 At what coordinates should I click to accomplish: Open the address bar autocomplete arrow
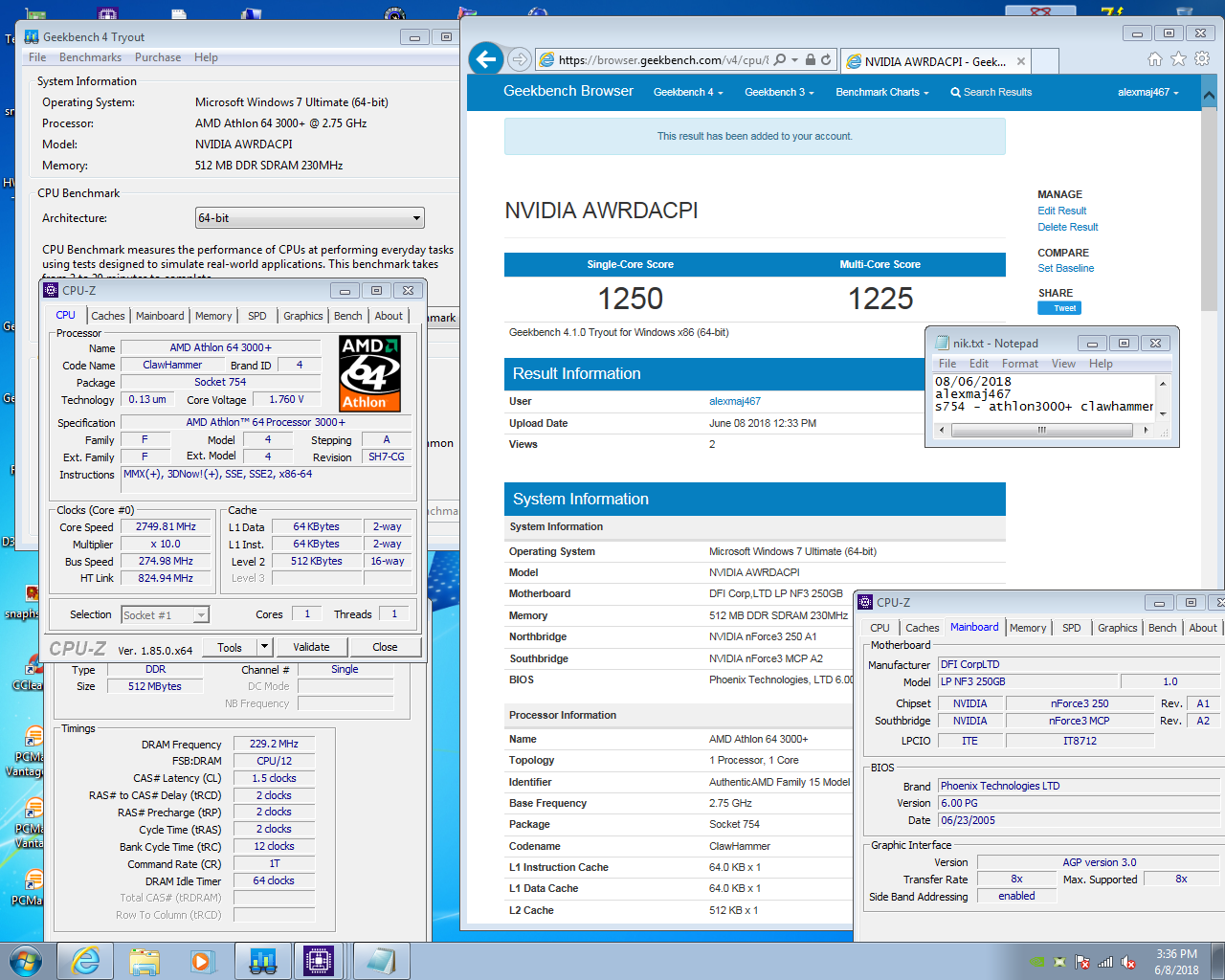click(x=794, y=59)
